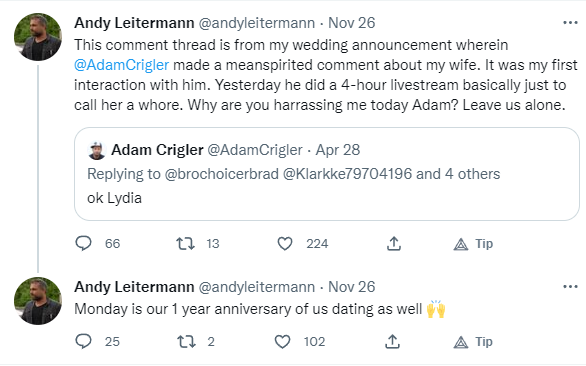Open Nov 26 timestamp of the first tweet
The image size is (586, 366).
[351, 23]
